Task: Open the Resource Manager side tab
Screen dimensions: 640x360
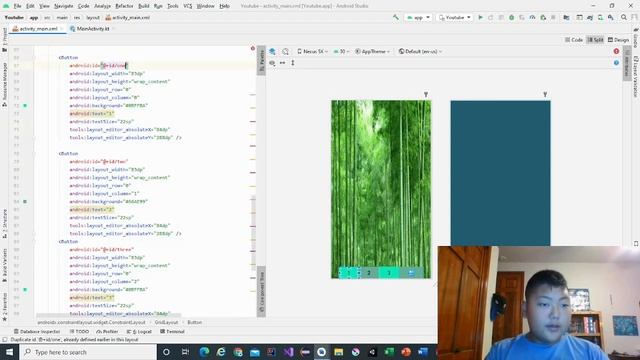Action: pos(4,84)
